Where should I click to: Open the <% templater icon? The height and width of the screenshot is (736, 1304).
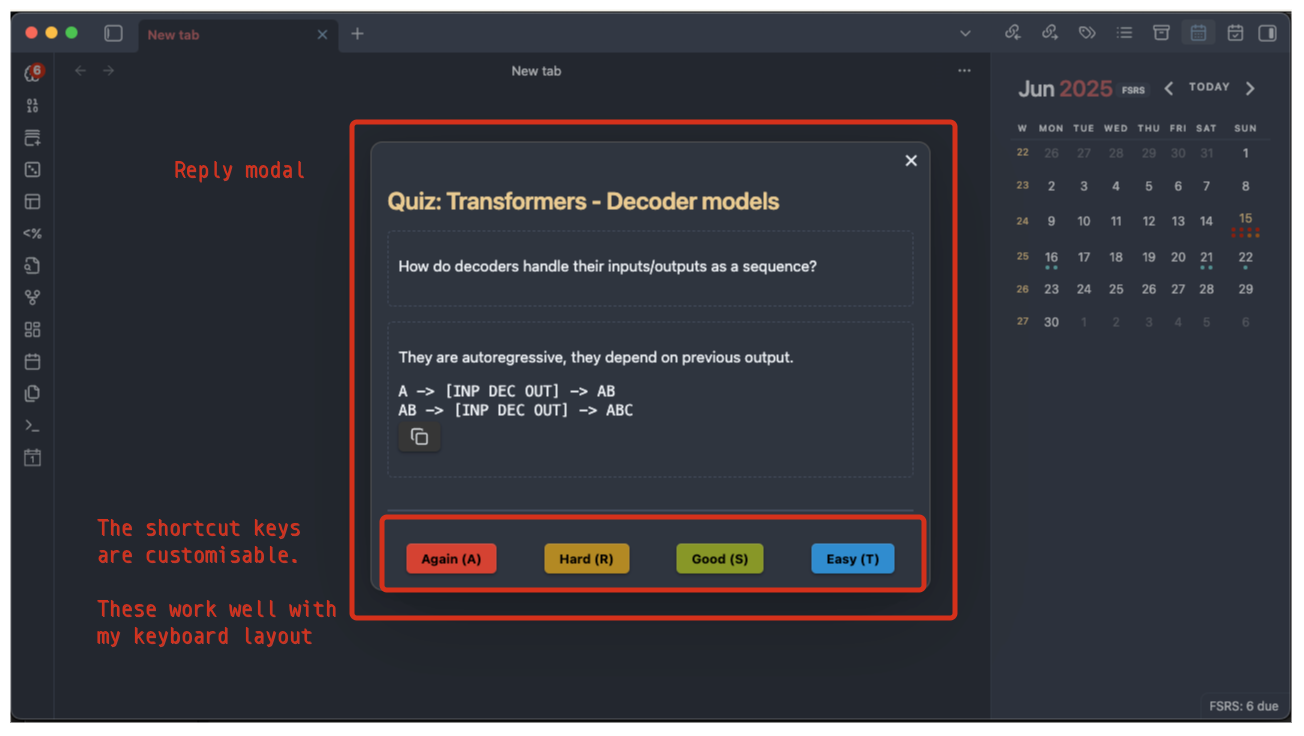point(33,233)
